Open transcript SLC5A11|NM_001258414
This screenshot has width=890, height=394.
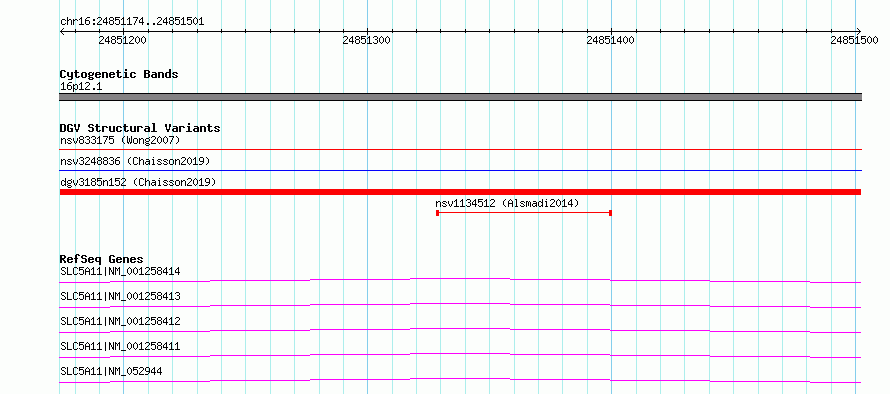pos(120,271)
